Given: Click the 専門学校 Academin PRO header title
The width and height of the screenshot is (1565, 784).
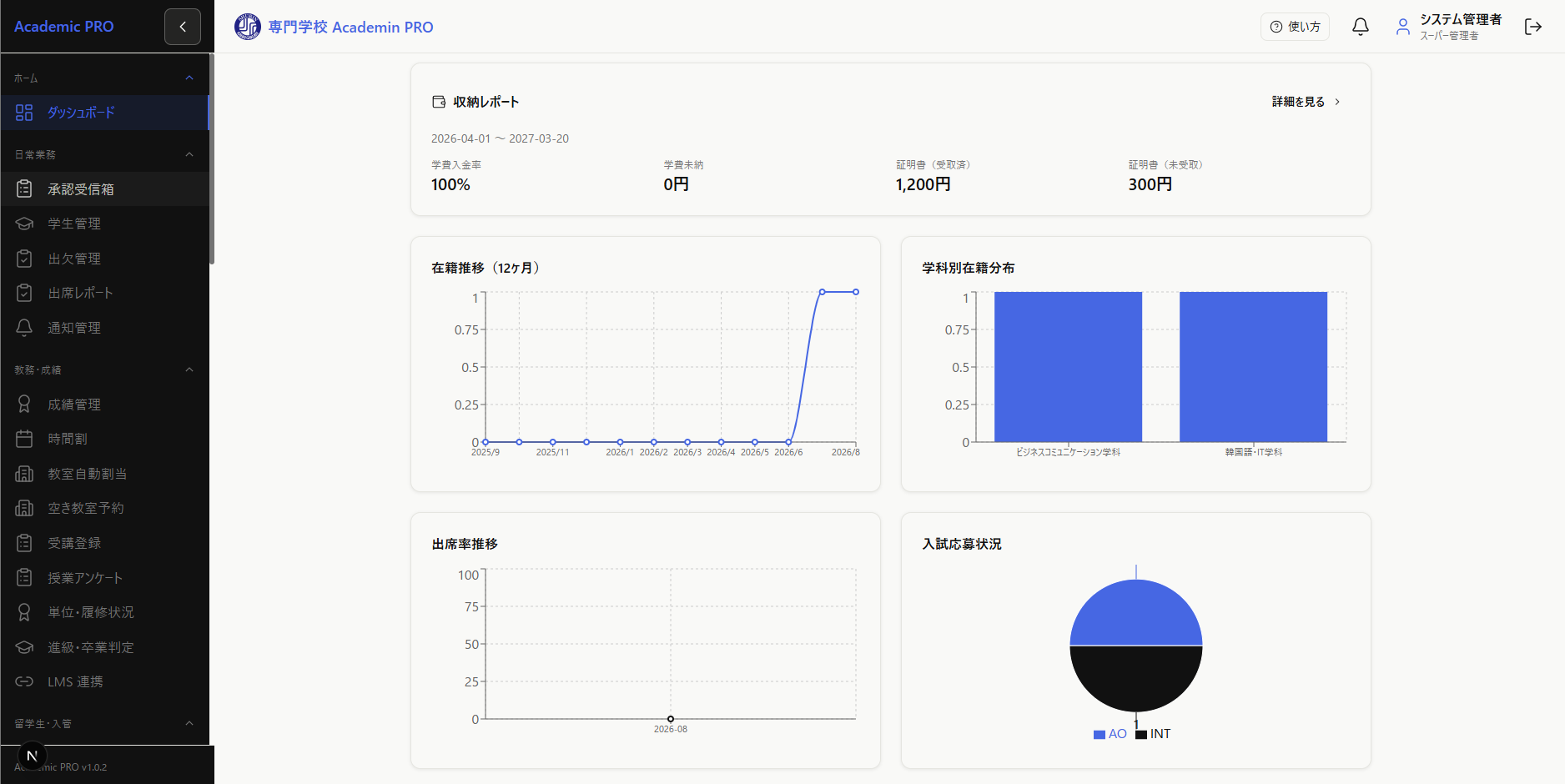Looking at the screenshot, I should (x=350, y=27).
